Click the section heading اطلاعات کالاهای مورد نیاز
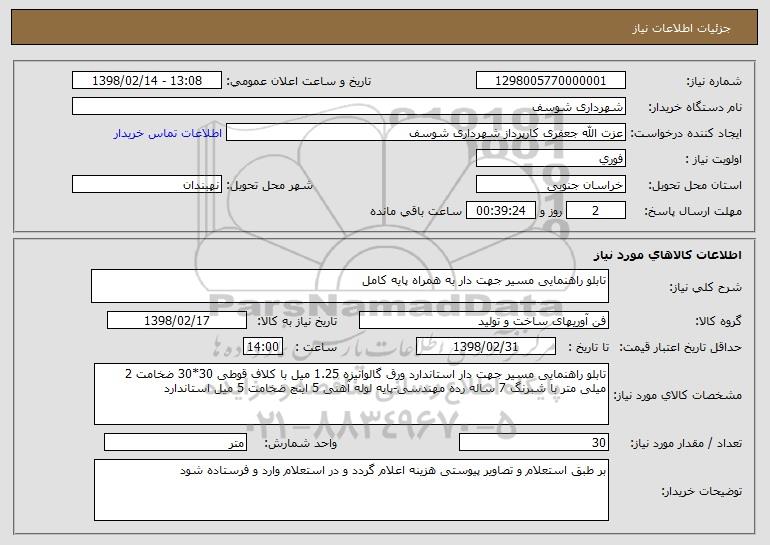 click(667, 255)
